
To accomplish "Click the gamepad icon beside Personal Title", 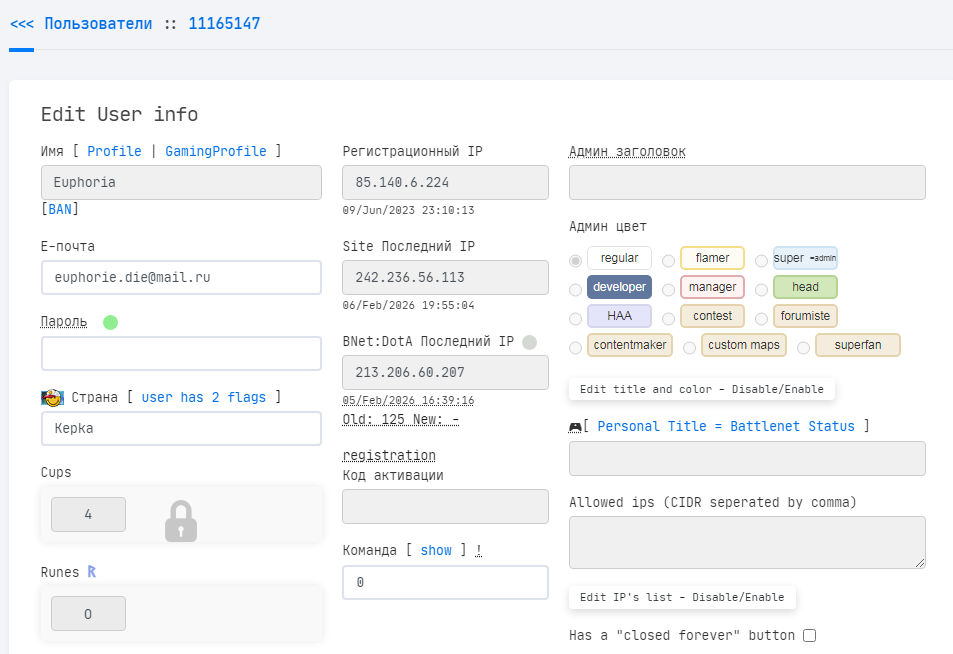I will (x=575, y=427).
